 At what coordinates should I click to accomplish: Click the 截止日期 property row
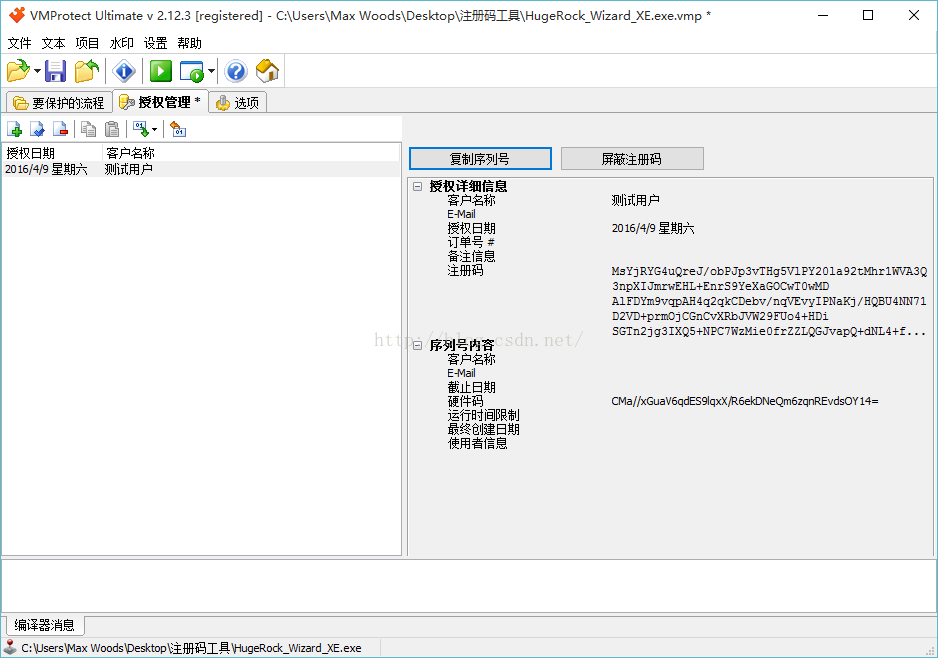670,387
